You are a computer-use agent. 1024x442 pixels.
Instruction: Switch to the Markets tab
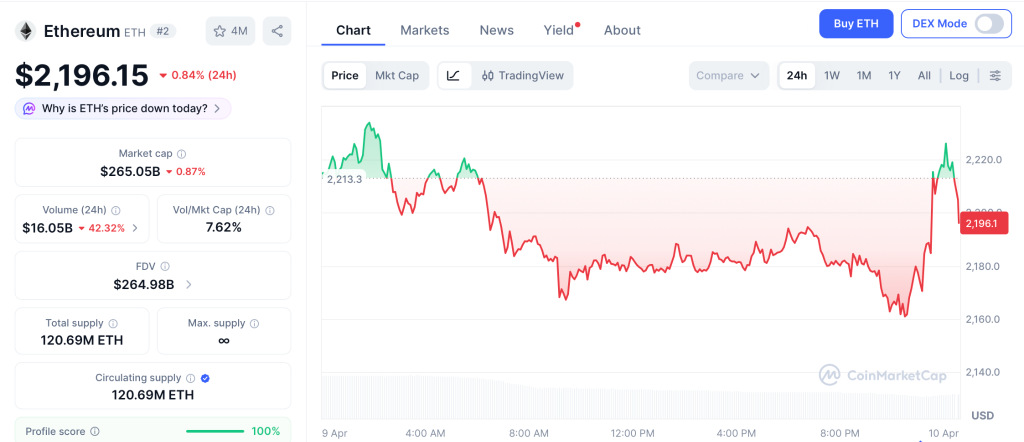424,30
